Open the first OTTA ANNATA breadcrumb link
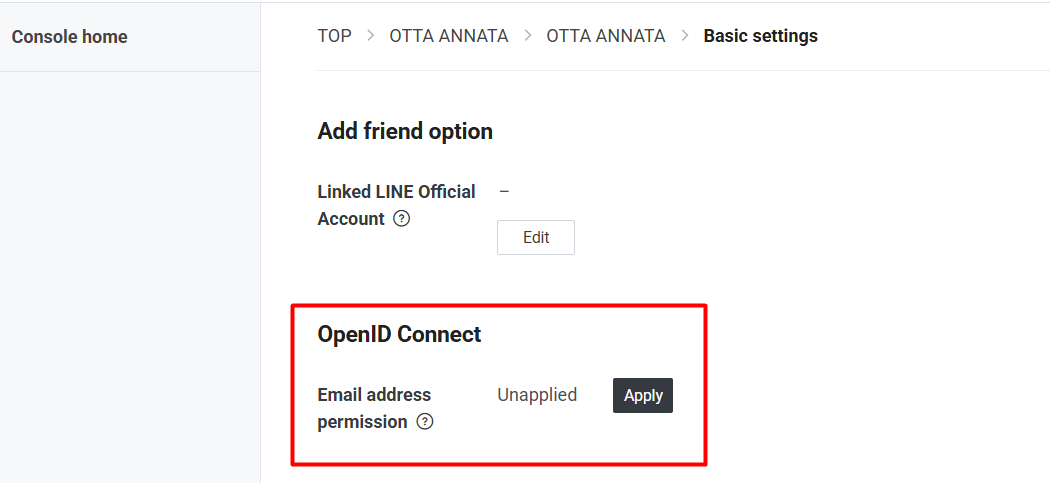This screenshot has height=483, width=1050. click(448, 36)
